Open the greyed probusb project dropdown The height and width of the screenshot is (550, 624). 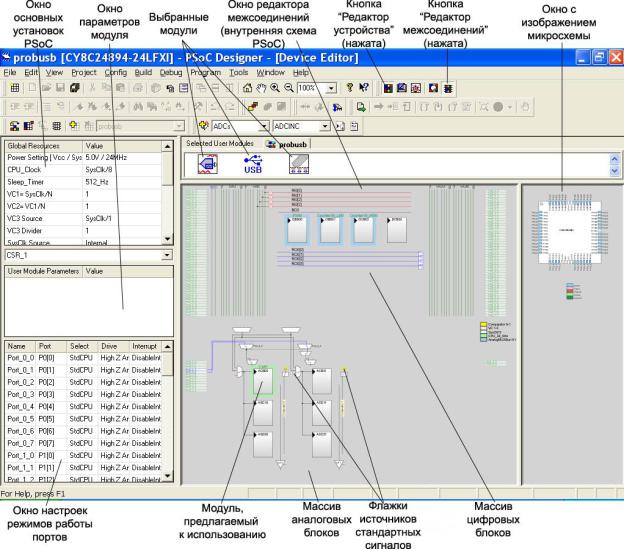(x=179, y=126)
